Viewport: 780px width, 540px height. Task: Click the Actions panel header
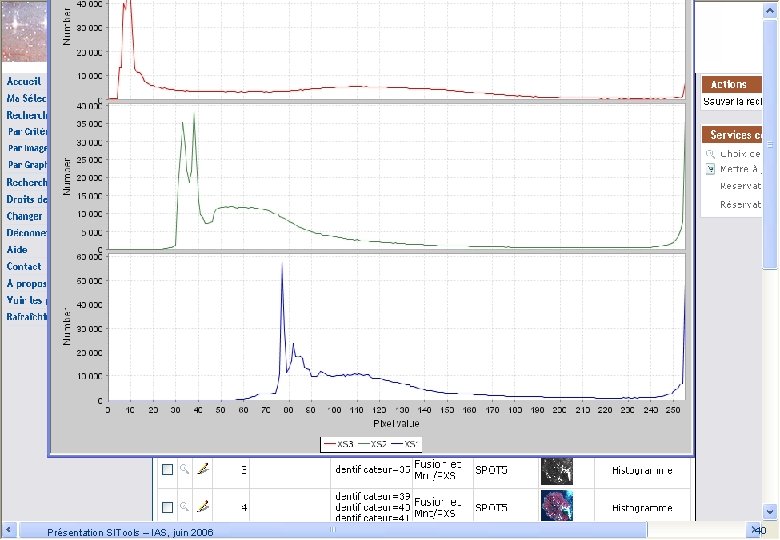tap(732, 84)
